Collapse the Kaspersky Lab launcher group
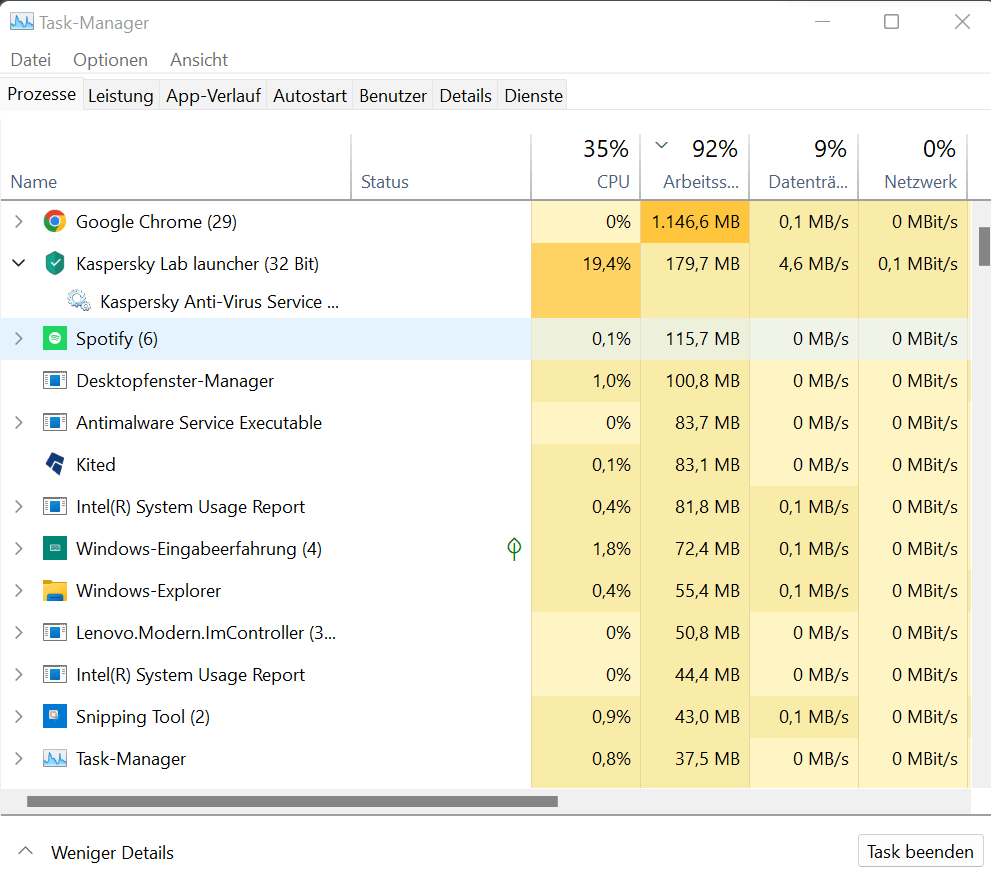This screenshot has width=991, height=882. [x=19, y=263]
